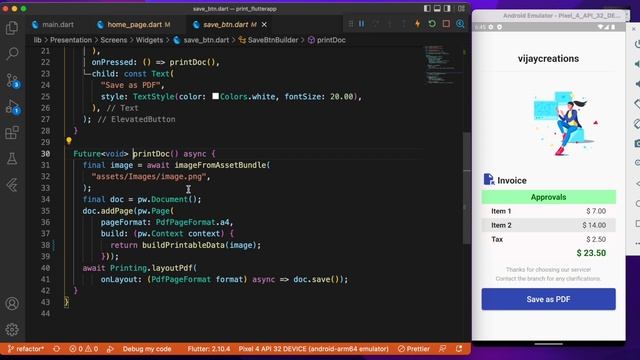640x360 pixels.
Task: Tap the vijaycreations title in emulator
Action: point(548,59)
